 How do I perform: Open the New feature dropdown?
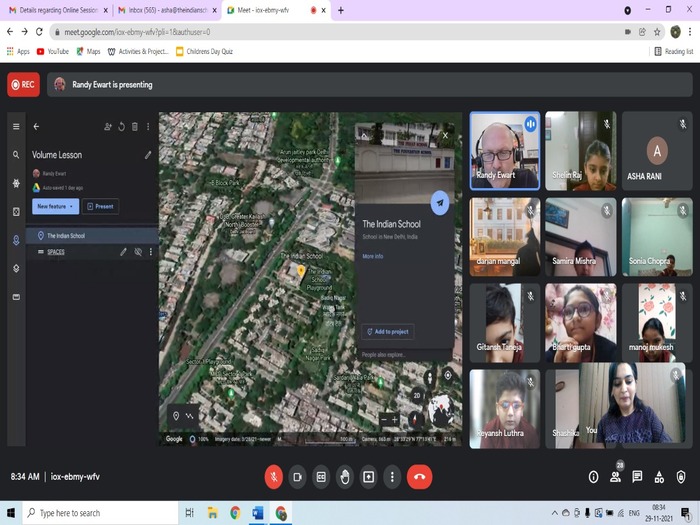click(55, 206)
